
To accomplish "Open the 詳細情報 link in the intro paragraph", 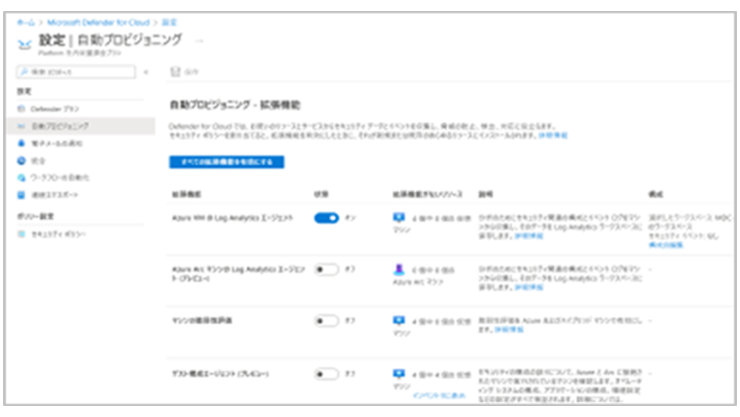I will 553,135.
